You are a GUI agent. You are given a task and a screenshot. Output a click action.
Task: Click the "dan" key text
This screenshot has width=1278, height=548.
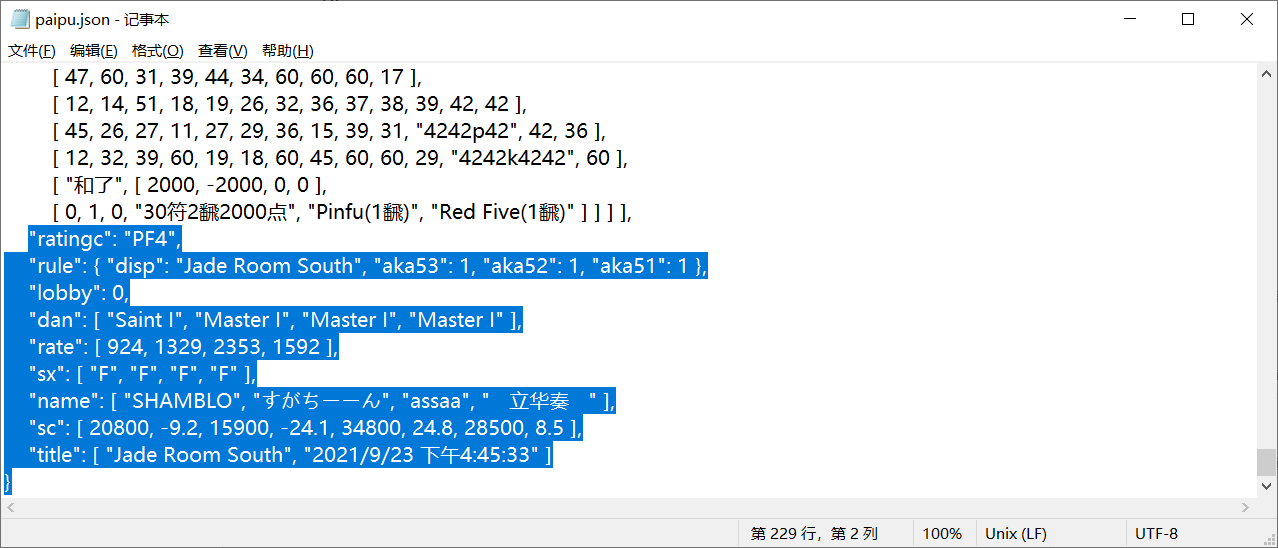click(55, 320)
